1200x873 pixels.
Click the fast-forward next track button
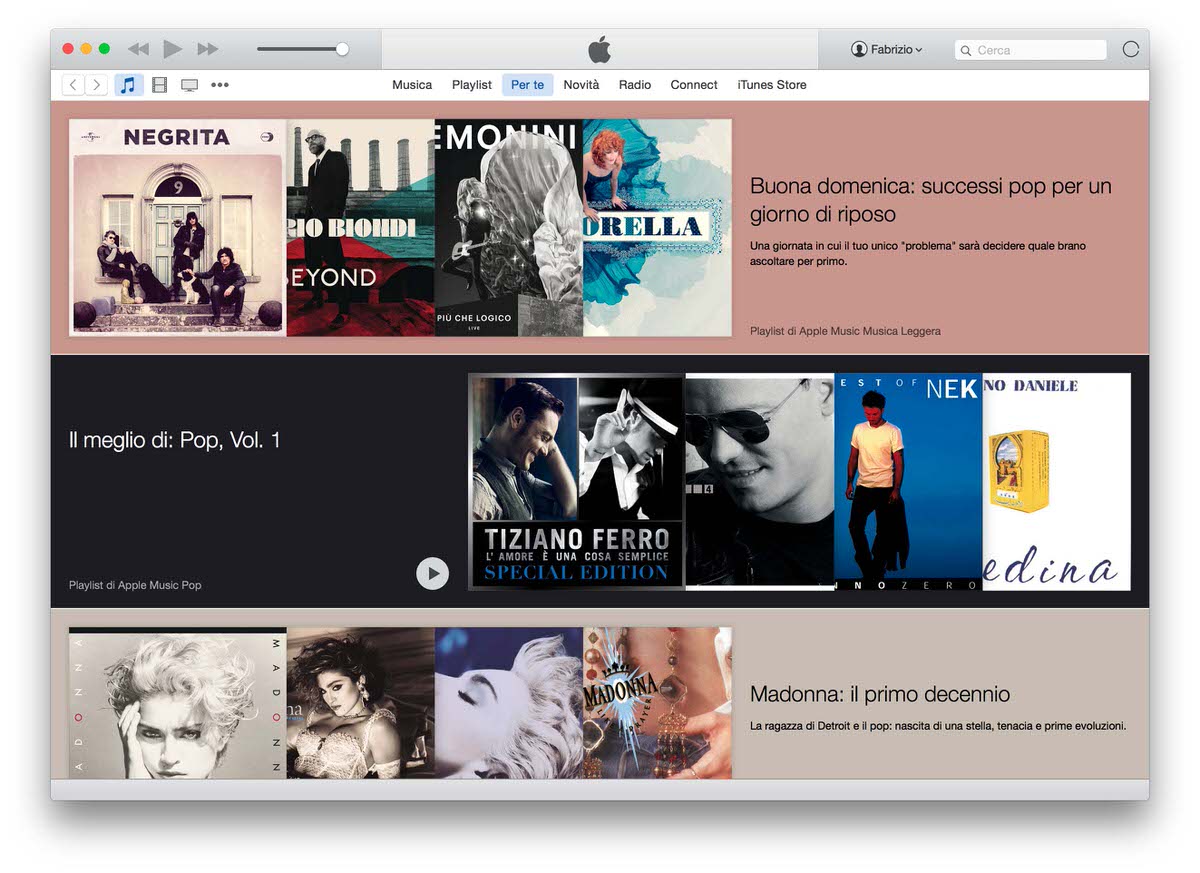pyautogui.click(x=208, y=49)
